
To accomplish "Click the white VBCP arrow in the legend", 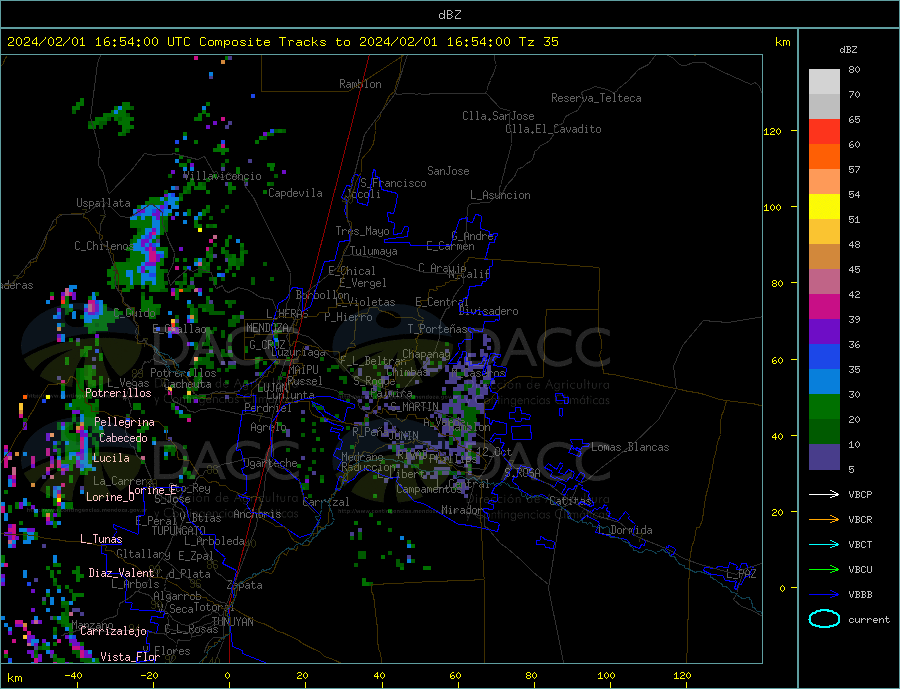I will (x=824, y=494).
